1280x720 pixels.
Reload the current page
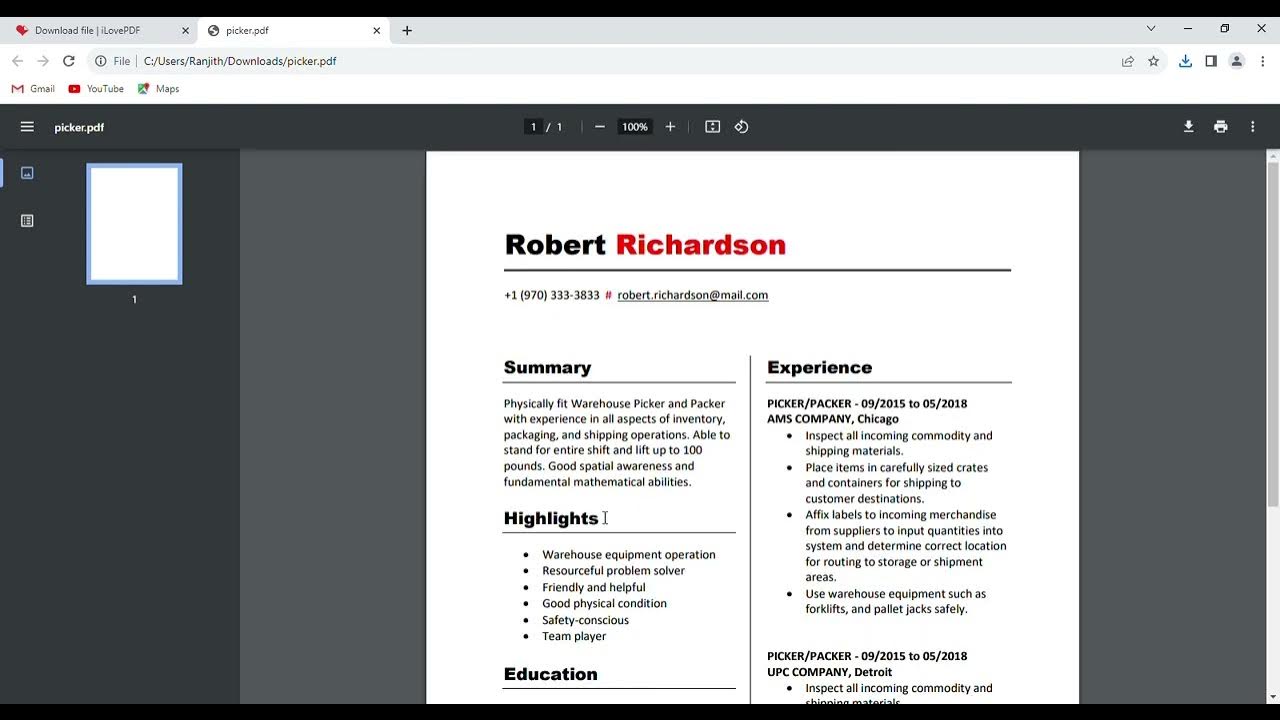coord(69,61)
